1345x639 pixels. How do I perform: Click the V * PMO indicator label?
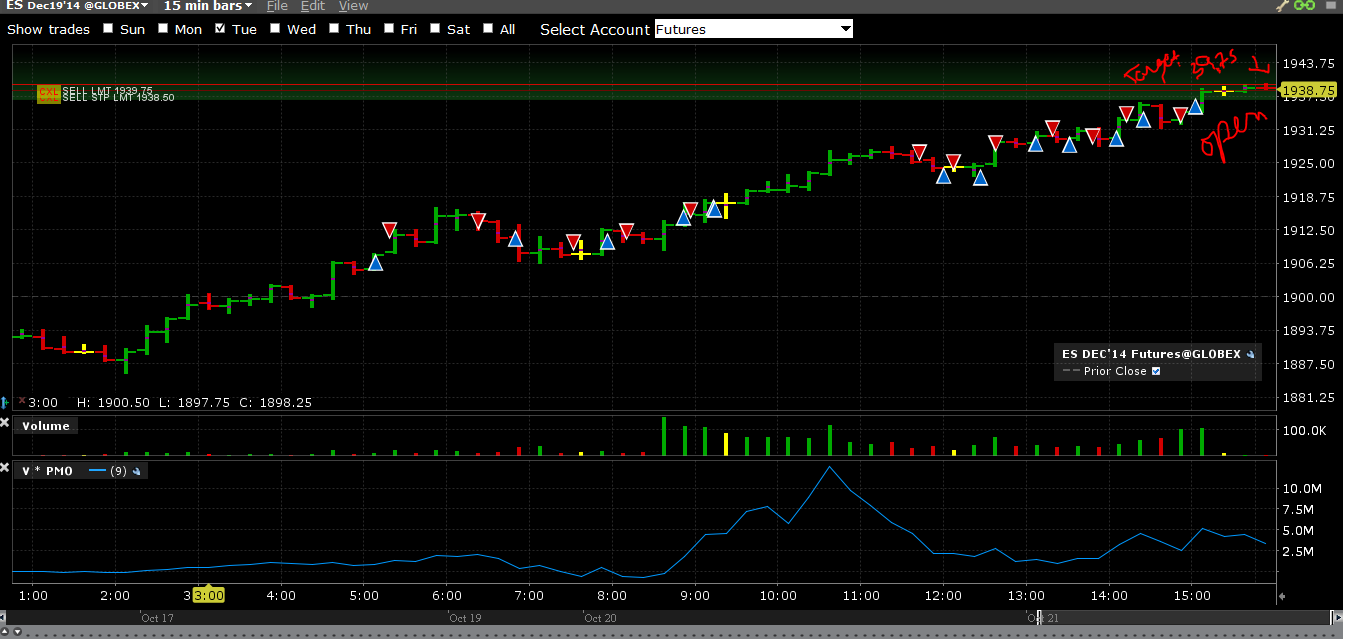click(x=47, y=470)
